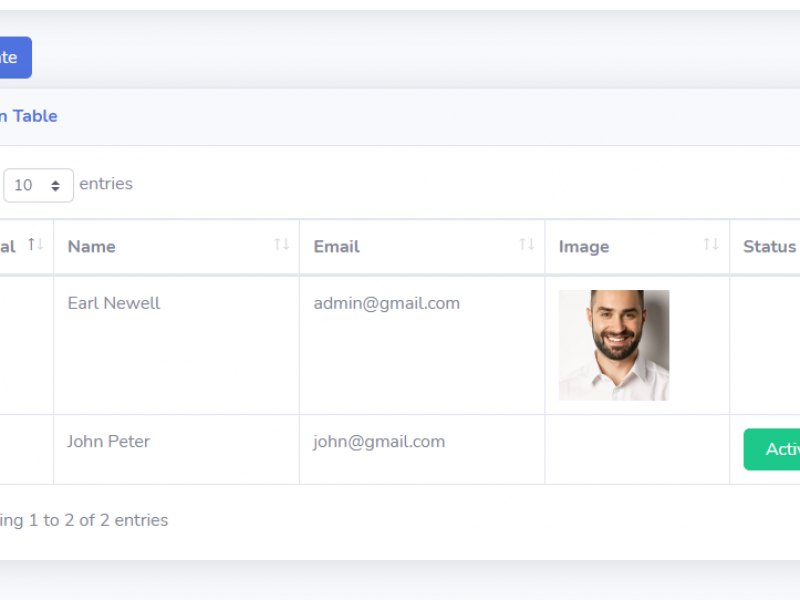Click the Status column header
Viewport: 800px width, 600px height.
pos(765,247)
